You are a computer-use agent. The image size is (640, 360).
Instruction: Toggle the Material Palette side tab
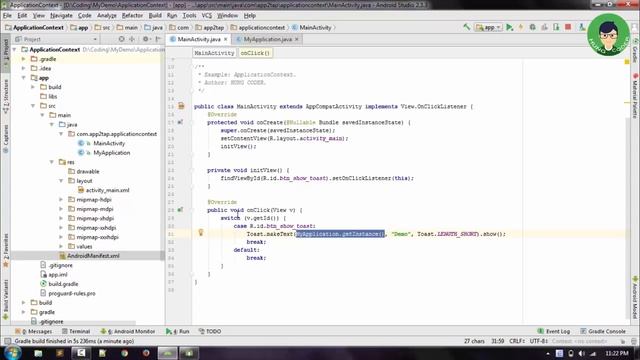pyautogui.click(x=635, y=96)
